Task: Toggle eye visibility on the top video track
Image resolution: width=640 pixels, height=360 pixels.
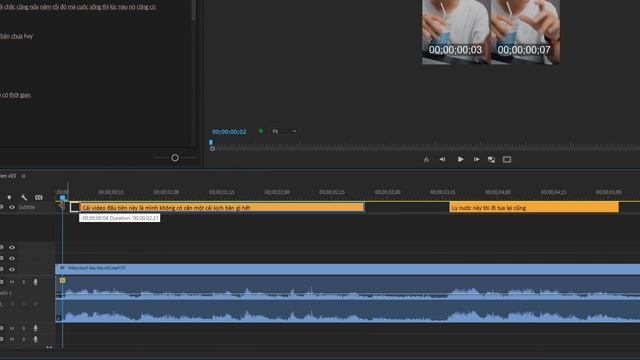Action: click(12, 247)
